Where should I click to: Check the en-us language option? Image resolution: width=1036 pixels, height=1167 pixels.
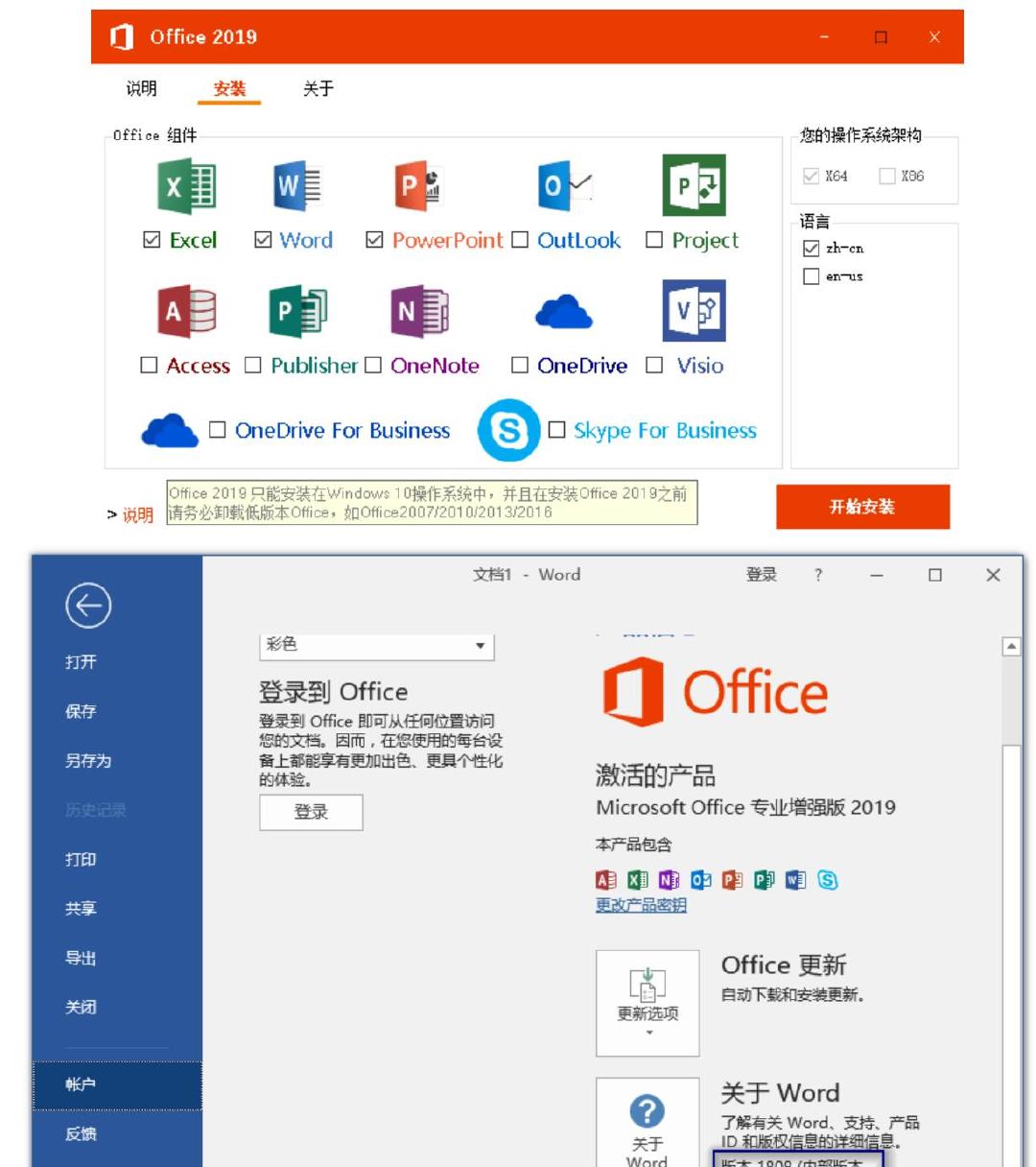pos(811,276)
